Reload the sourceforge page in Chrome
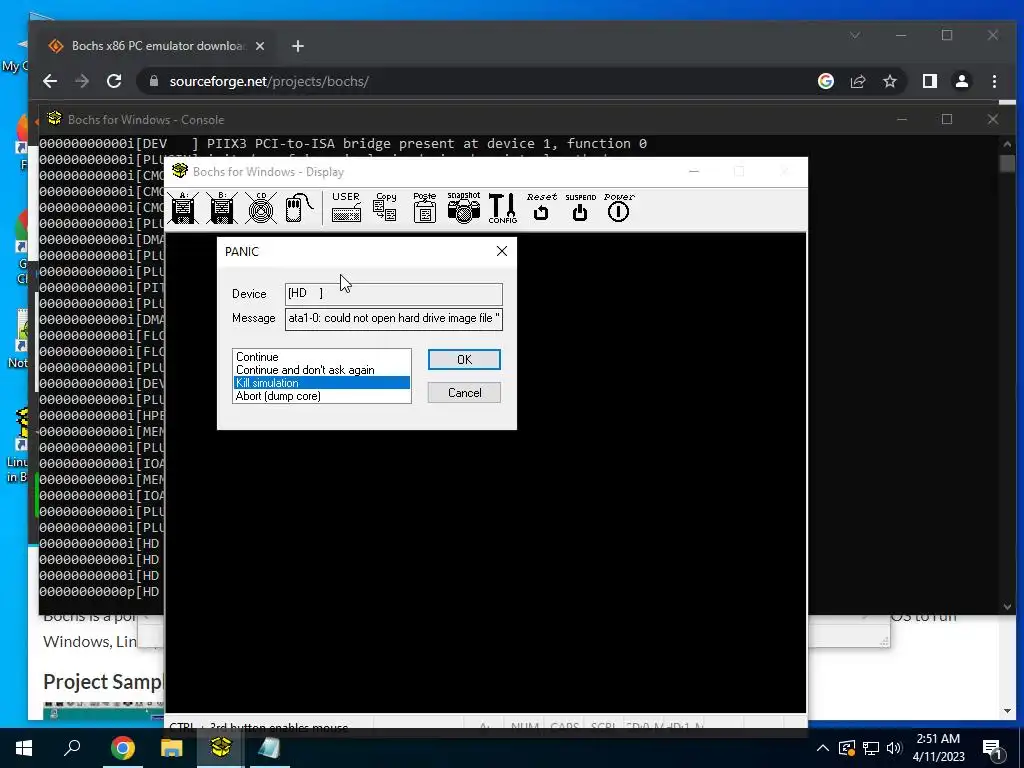The height and width of the screenshot is (768, 1024). (114, 81)
